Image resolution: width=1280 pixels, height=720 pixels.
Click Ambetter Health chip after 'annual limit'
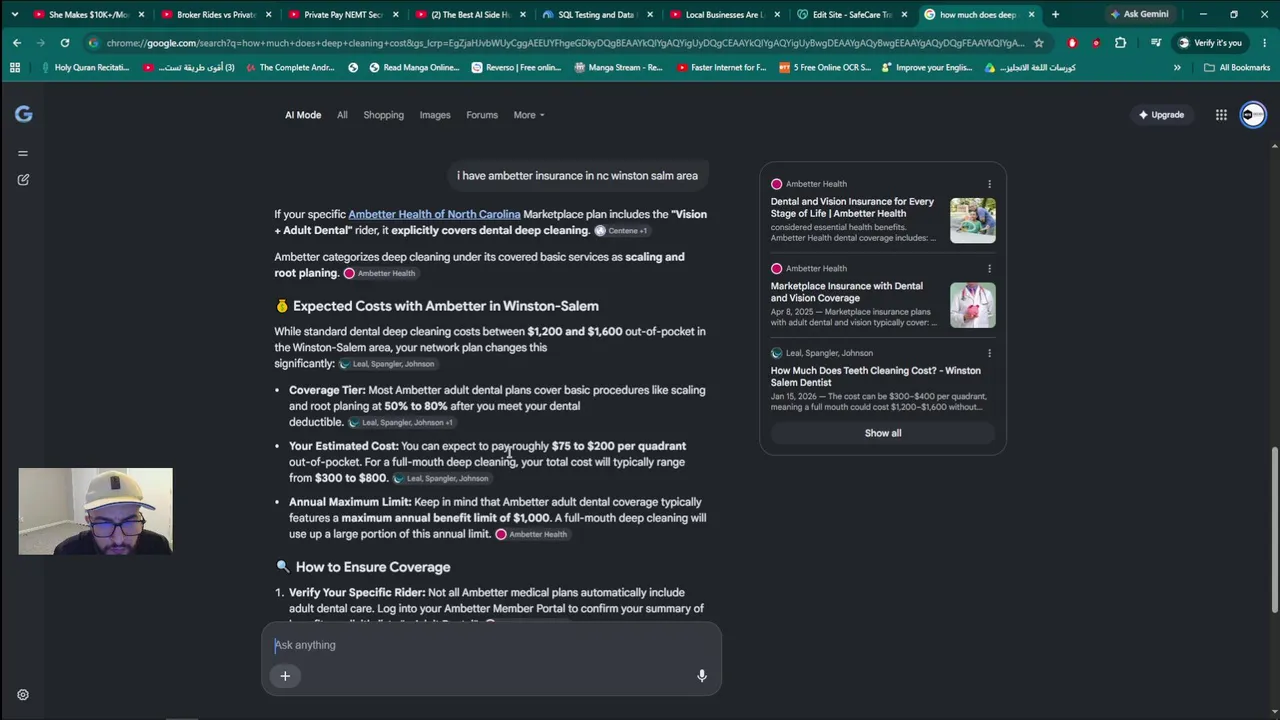coord(531,535)
